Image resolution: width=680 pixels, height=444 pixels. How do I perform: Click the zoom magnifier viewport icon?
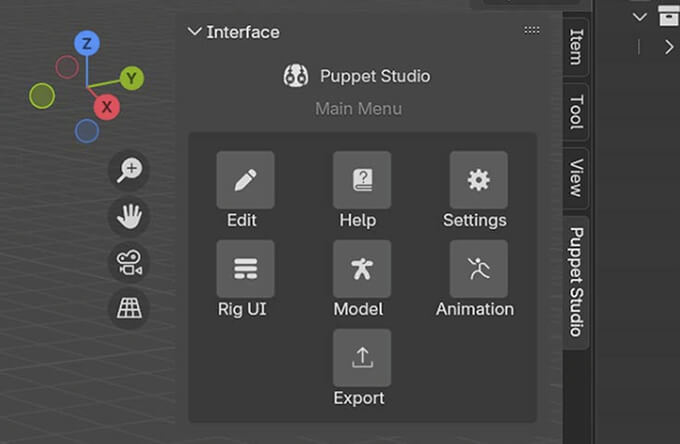coord(129,170)
